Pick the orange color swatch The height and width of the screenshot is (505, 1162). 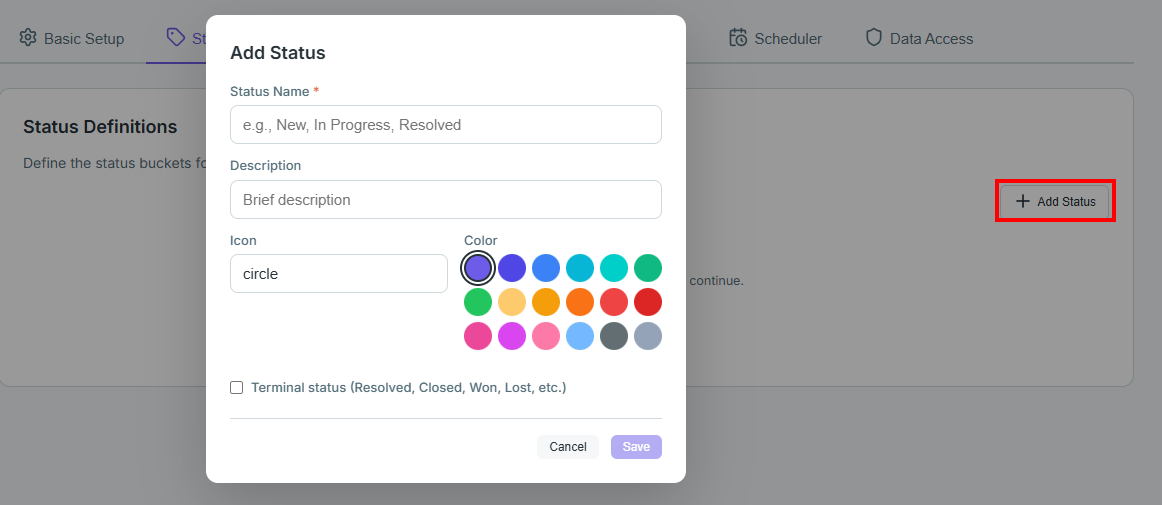(x=580, y=302)
